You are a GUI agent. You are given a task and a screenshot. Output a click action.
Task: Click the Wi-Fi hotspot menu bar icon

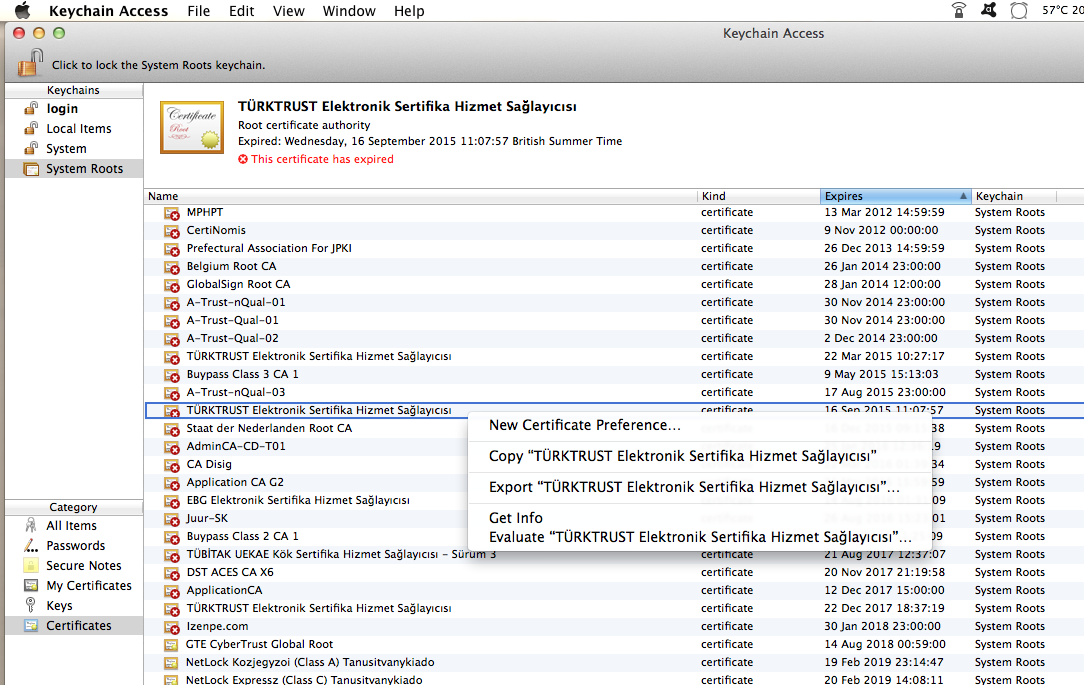[x=959, y=10]
